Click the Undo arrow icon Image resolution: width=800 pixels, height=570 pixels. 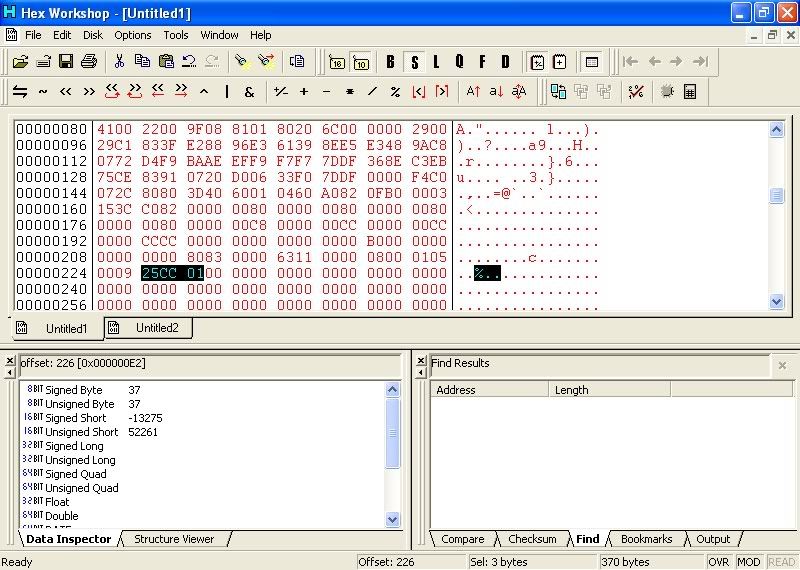point(189,62)
